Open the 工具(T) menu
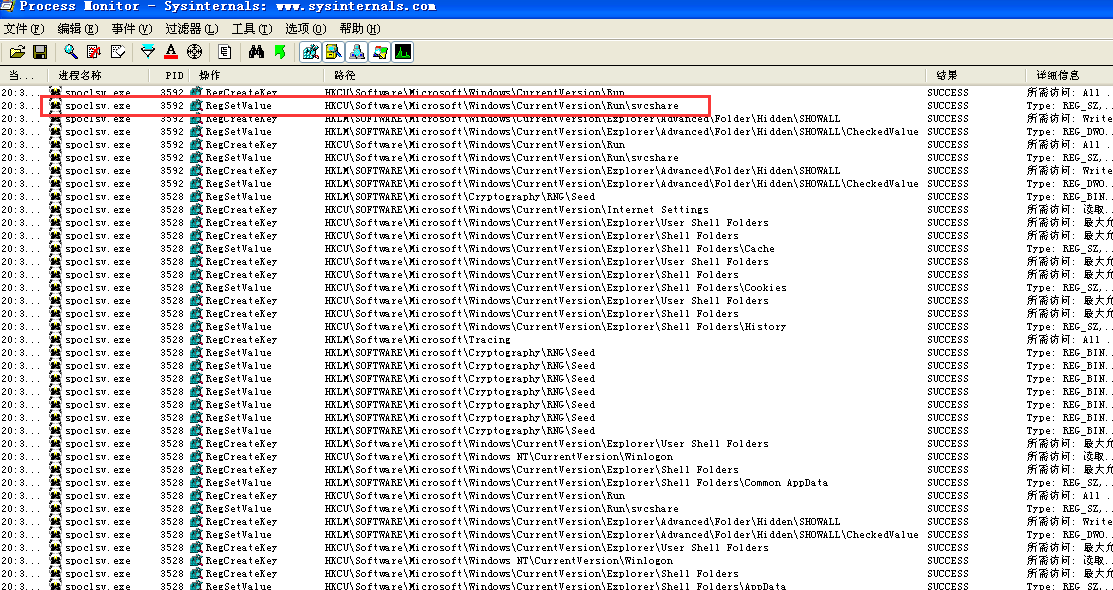 [x=250, y=29]
